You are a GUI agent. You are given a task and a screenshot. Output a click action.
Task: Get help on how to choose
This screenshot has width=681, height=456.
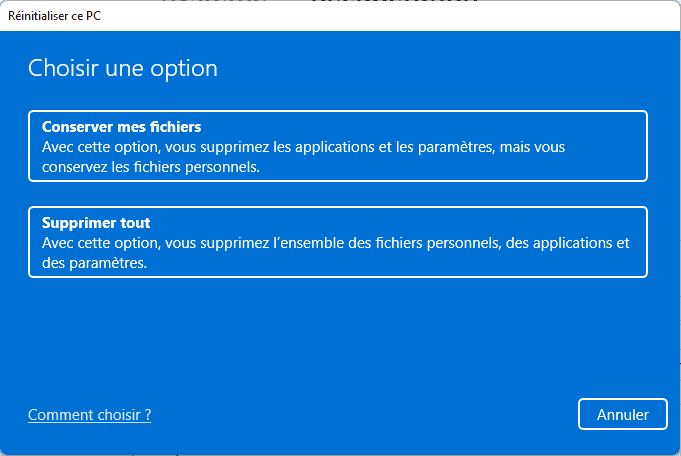point(90,415)
